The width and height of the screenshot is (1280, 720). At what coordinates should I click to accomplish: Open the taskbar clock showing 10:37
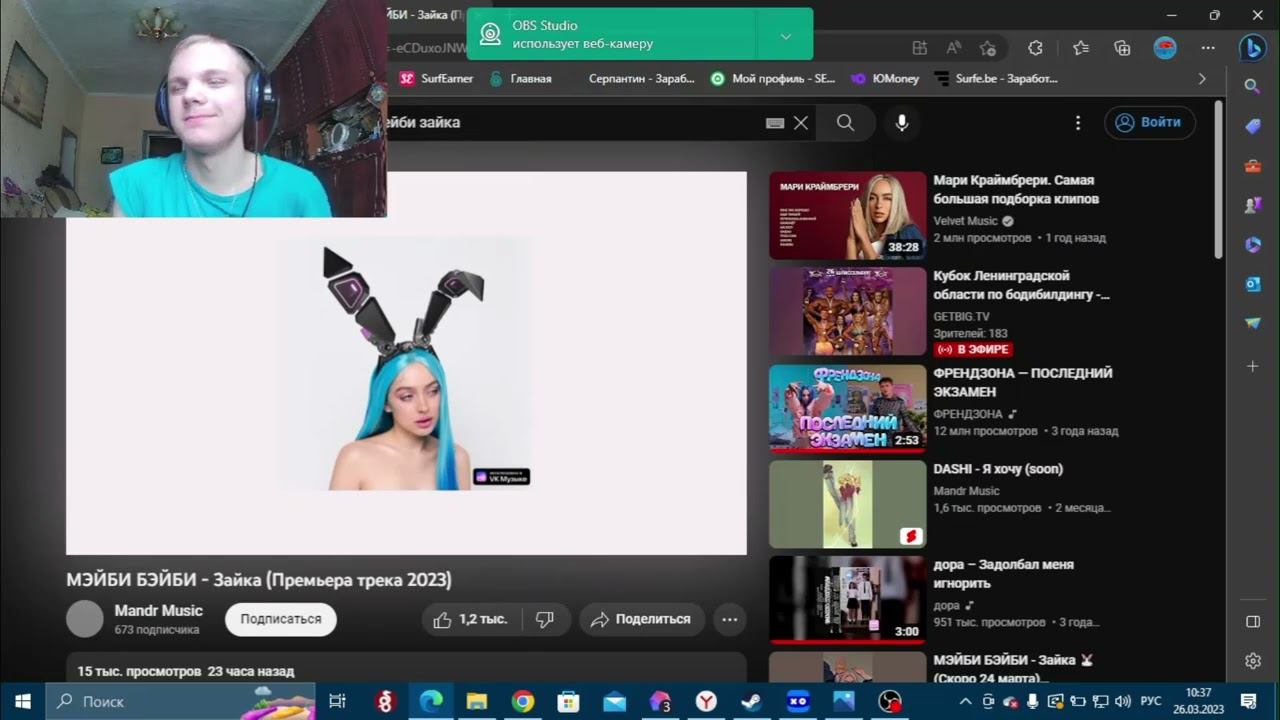coord(1198,702)
